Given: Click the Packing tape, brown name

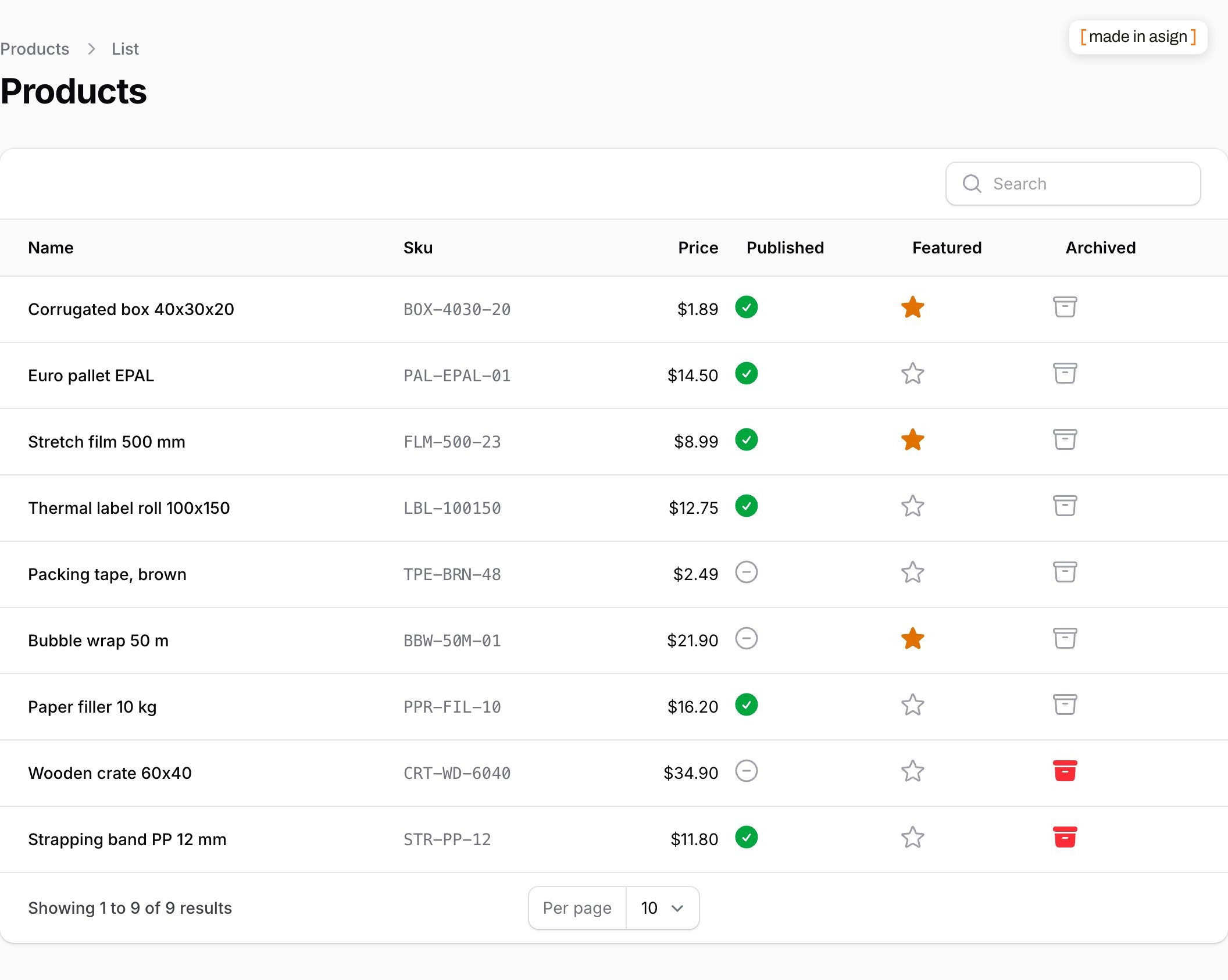Looking at the screenshot, I should (107, 574).
